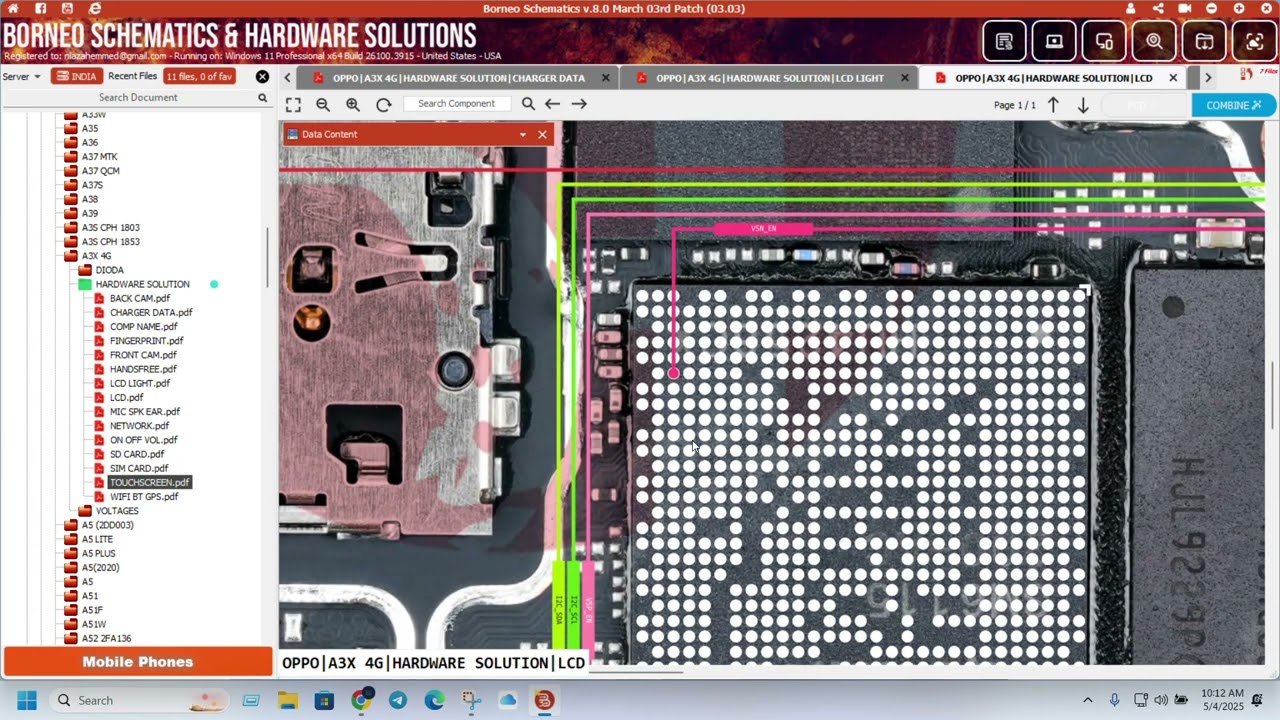1280x720 pixels.
Task: Open the folder download header icon
Action: pos(1204,42)
